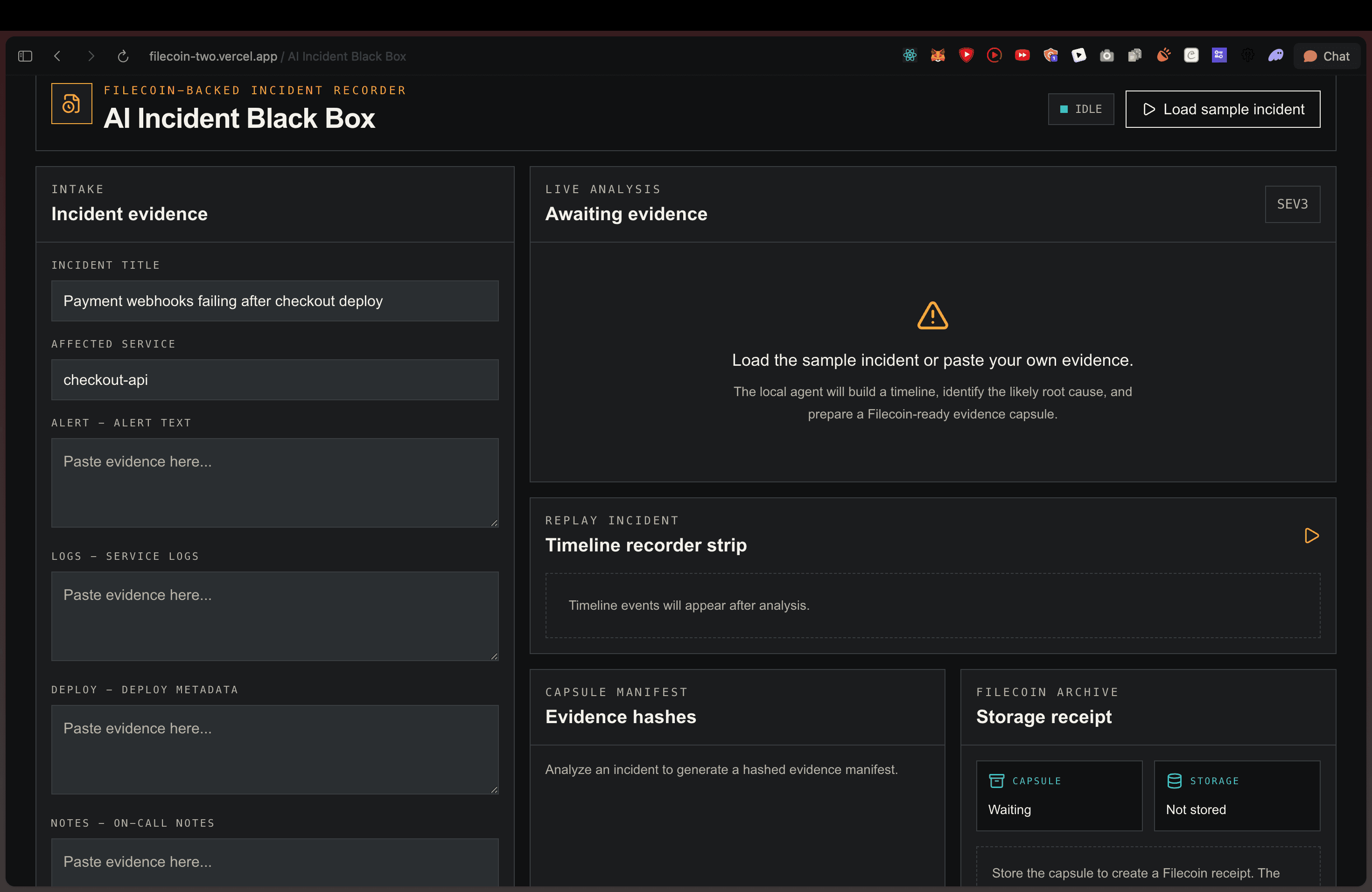This screenshot has height=892, width=1372.
Task: Go back with the browser back arrow
Action: (57, 56)
